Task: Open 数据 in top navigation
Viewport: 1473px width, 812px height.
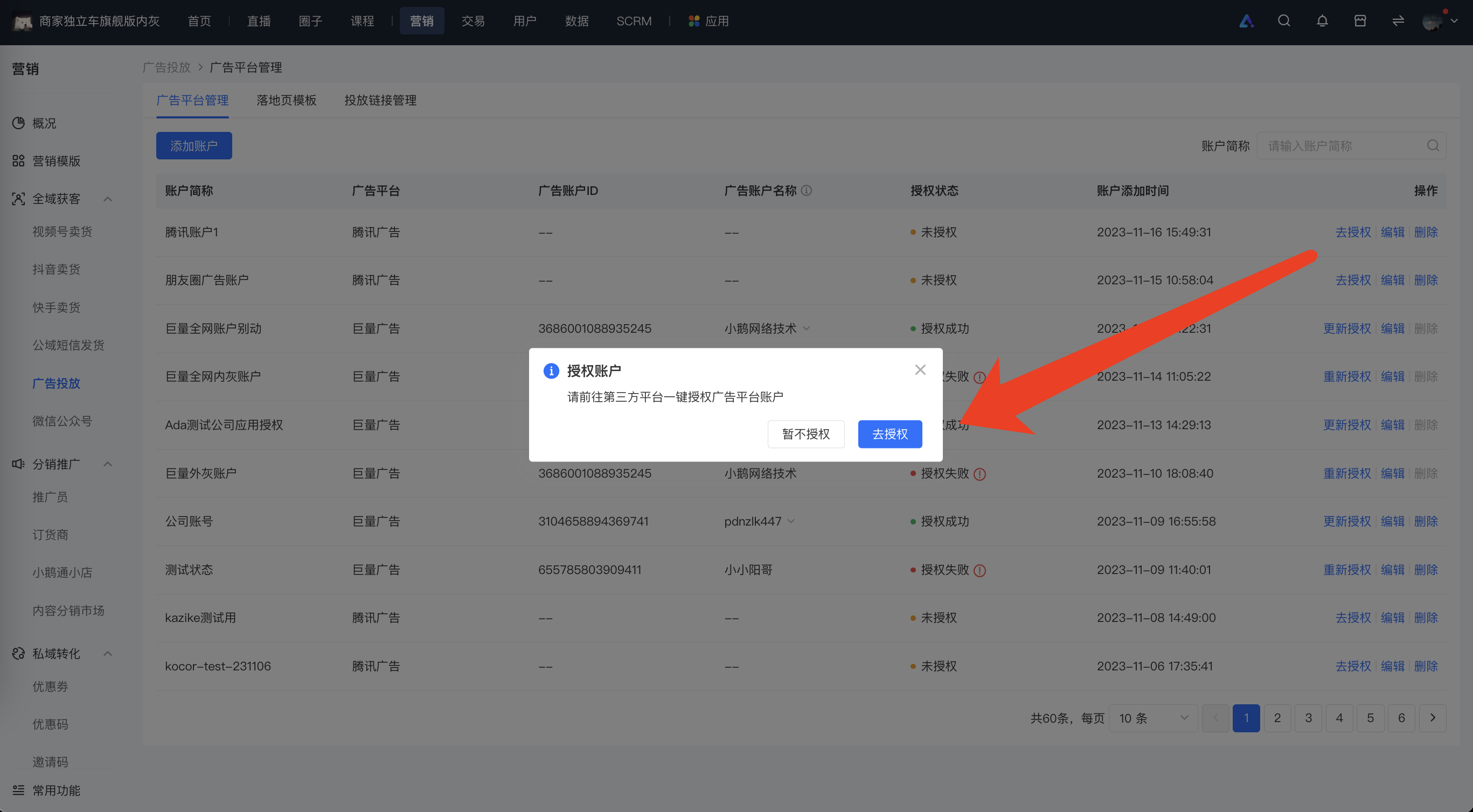Action: (576, 21)
